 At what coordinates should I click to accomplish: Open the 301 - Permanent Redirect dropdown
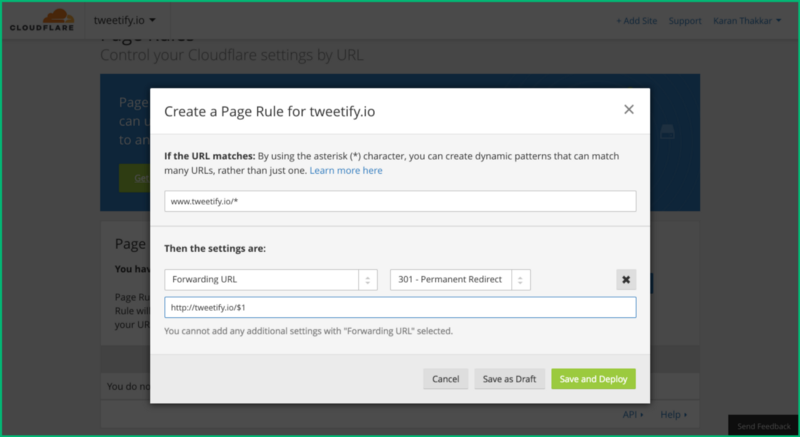point(460,279)
